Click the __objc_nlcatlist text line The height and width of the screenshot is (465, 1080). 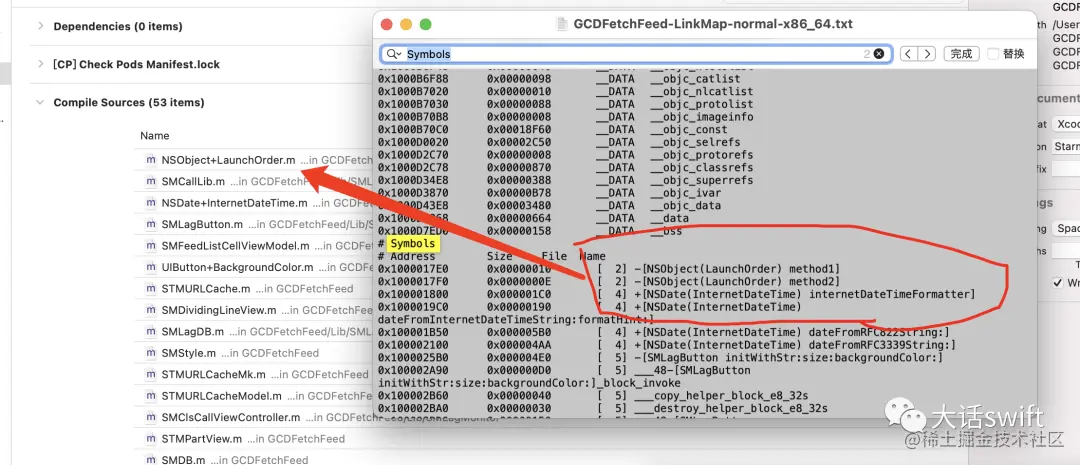click(x=565, y=91)
